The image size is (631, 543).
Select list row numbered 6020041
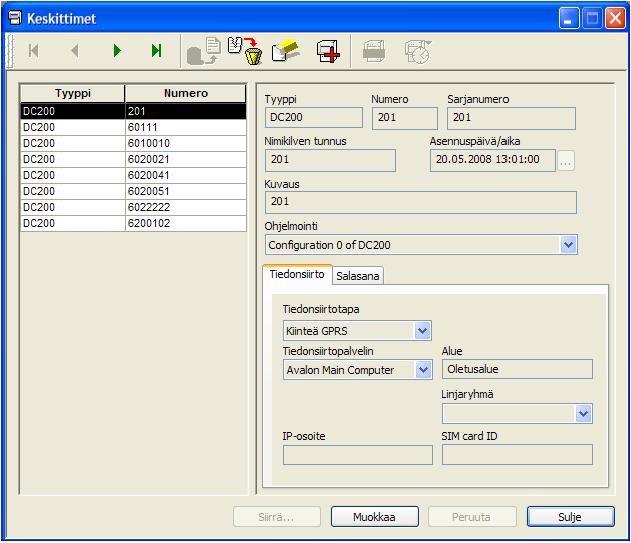click(133, 175)
